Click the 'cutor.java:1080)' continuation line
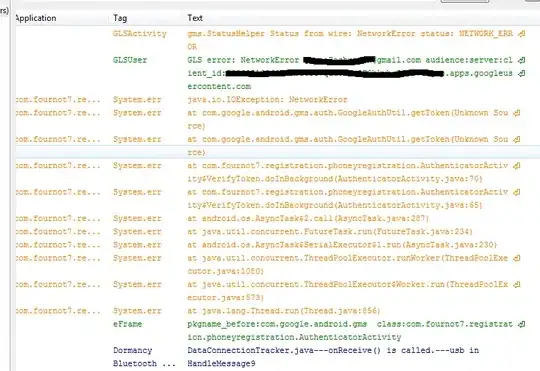This screenshot has height=371, width=540. [226, 271]
